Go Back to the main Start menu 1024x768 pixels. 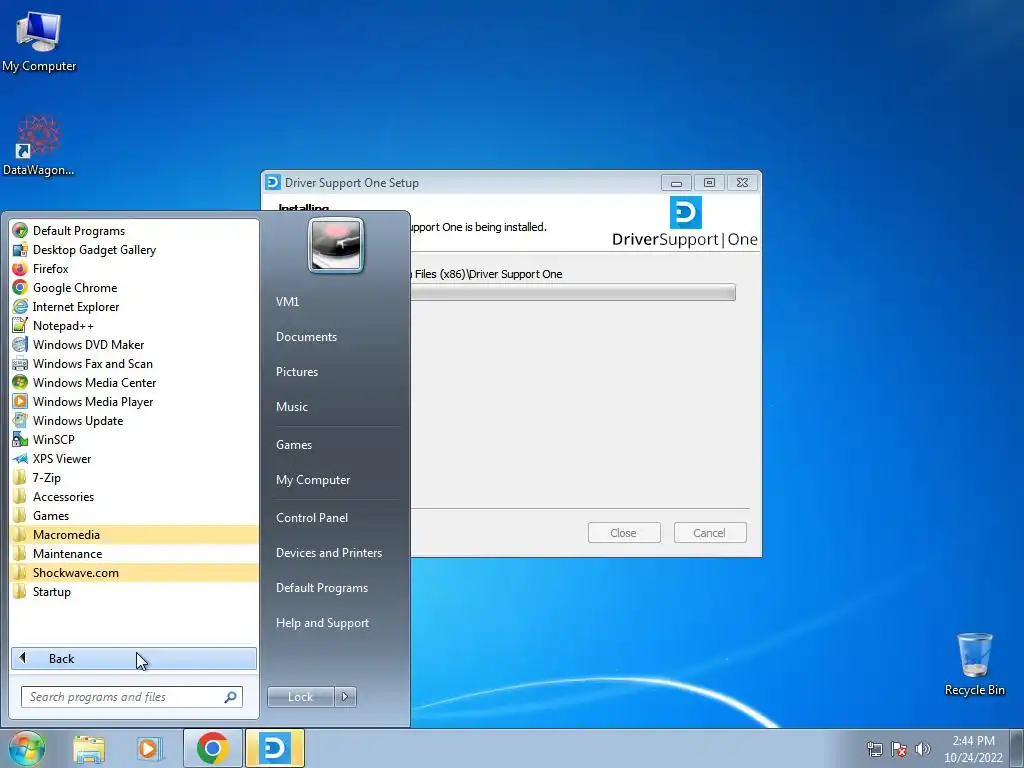[134, 658]
